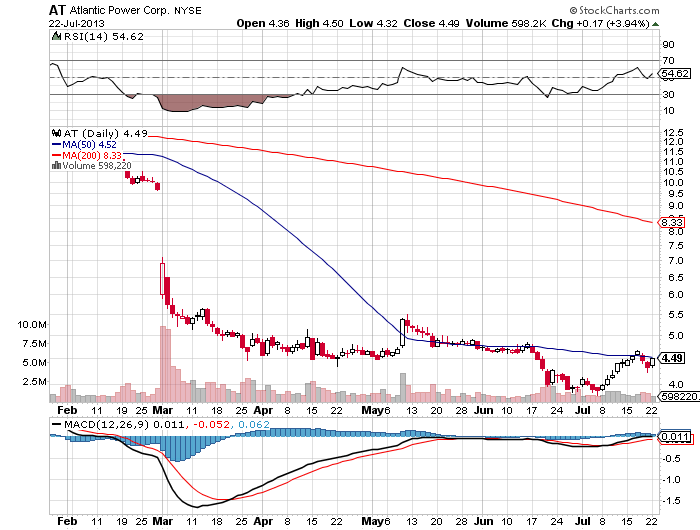The height and width of the screenshot is (530, 700).
Task: Select the black MACD line swatch in legend
Action: [57, 424]
